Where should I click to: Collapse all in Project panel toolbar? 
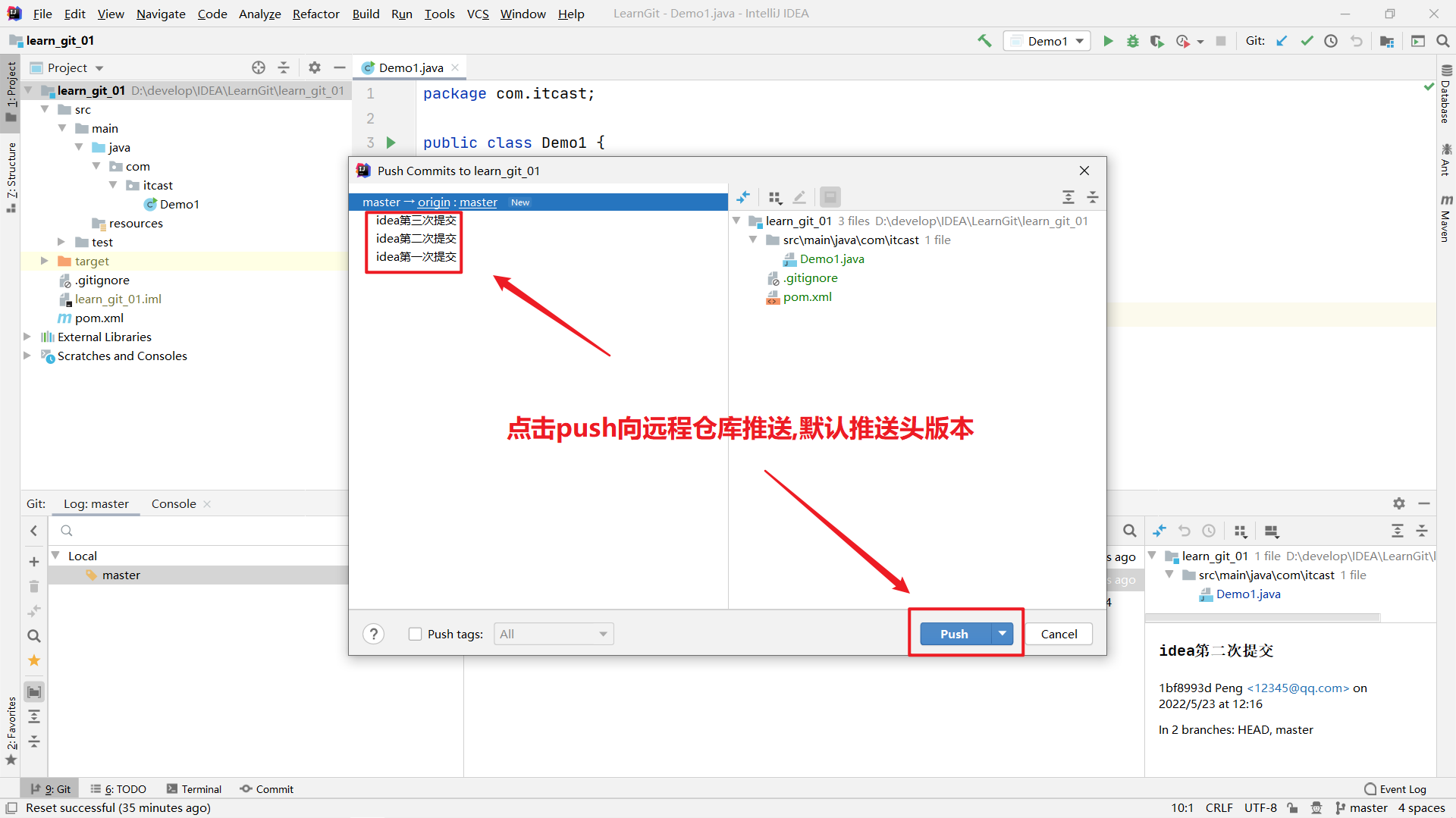(x=284, y=67)
